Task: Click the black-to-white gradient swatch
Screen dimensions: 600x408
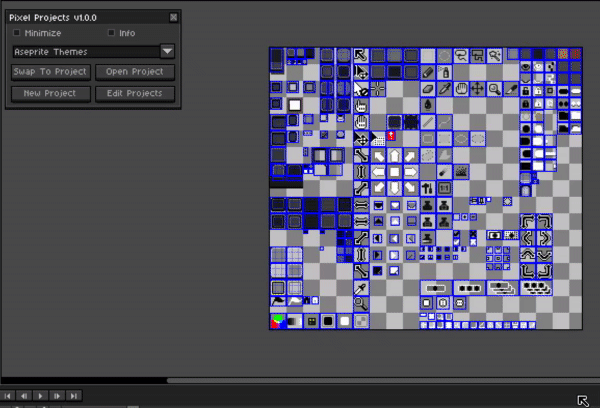Action: (295, 321)
